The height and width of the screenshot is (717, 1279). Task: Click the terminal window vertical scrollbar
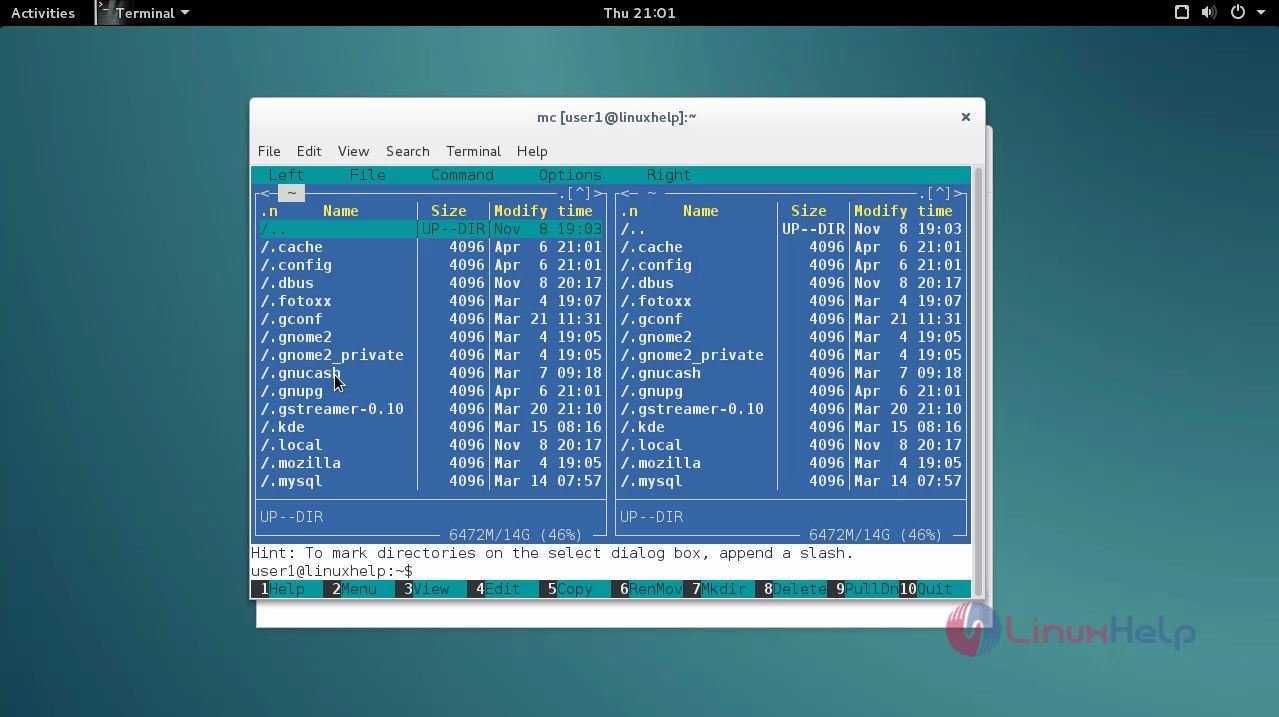tap(978, 380)
